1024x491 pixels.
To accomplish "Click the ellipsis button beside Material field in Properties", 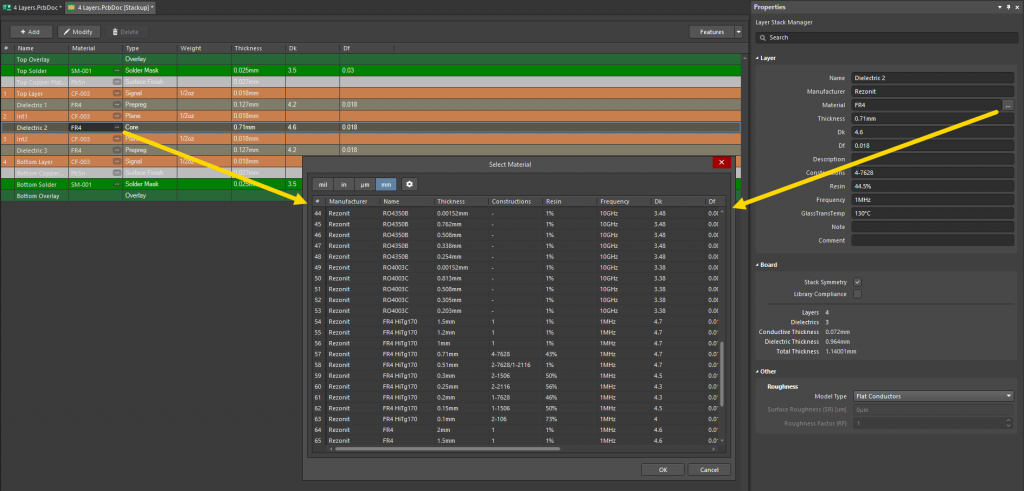I will tap(1008, 105).
